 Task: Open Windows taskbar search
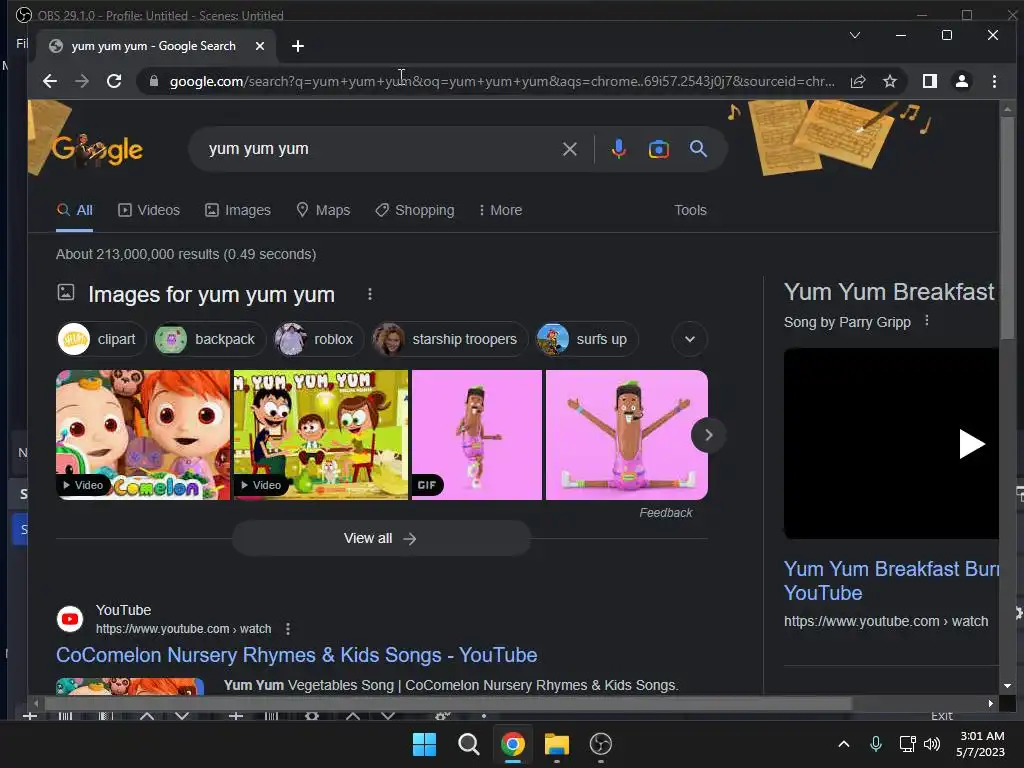(x=468, y=744)
